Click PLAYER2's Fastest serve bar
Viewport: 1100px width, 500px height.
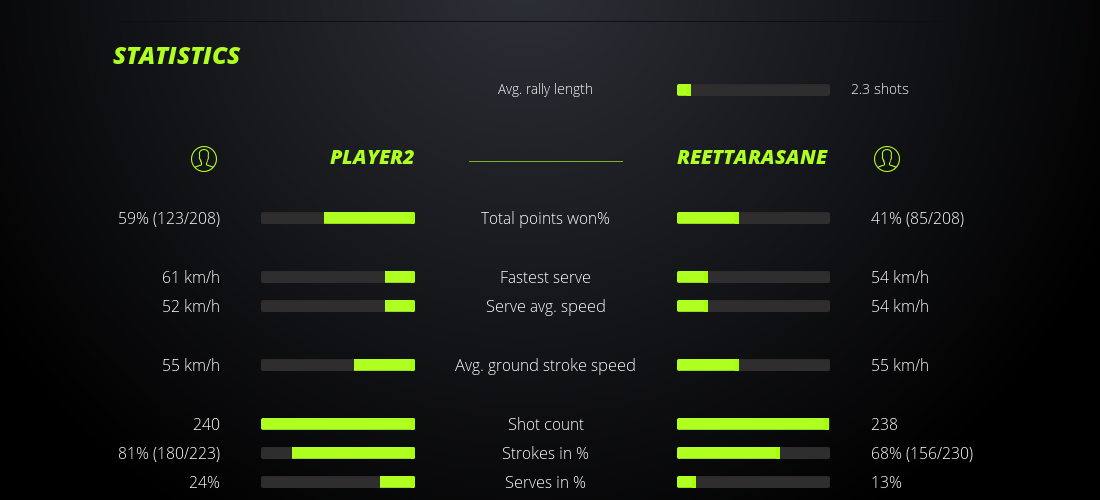click(338, 277)
